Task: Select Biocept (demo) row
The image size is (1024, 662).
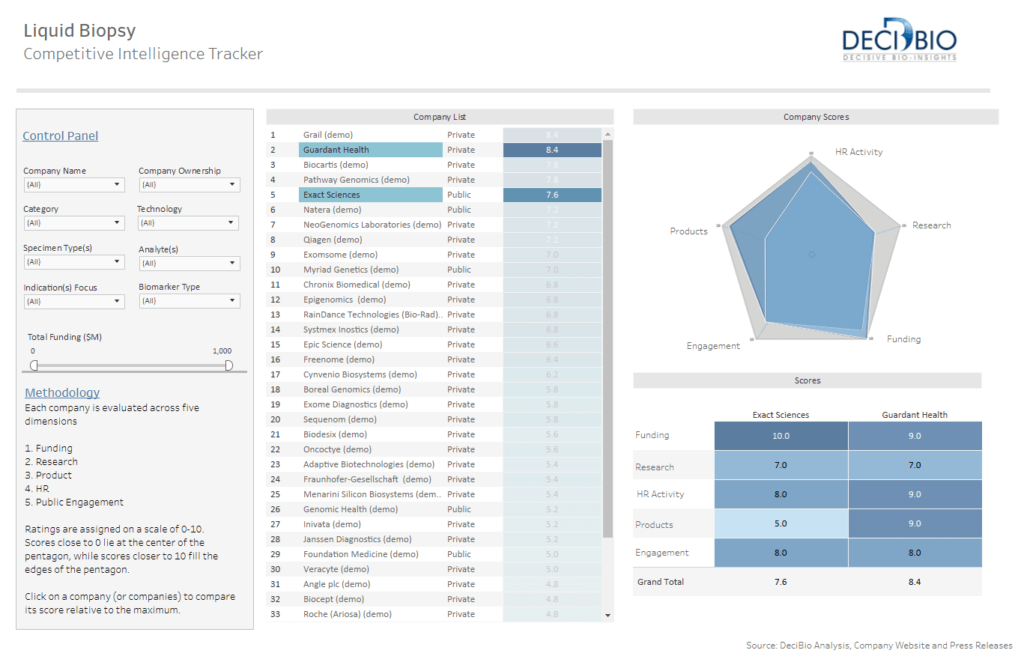Action: click(x=436, y=600)
